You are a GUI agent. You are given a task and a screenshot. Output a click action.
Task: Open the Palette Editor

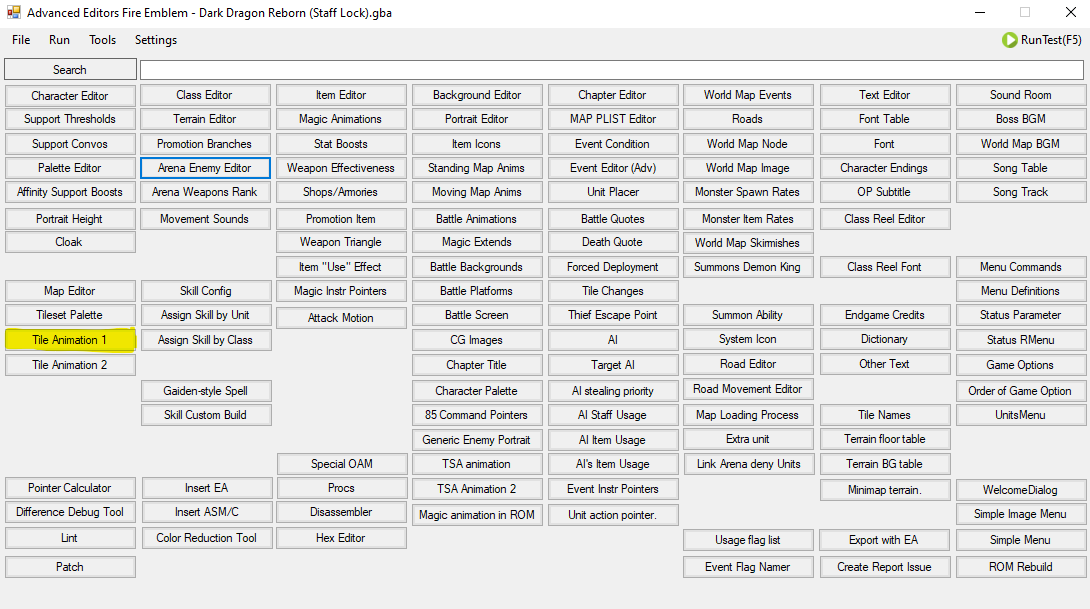click(x=70, y=168)
